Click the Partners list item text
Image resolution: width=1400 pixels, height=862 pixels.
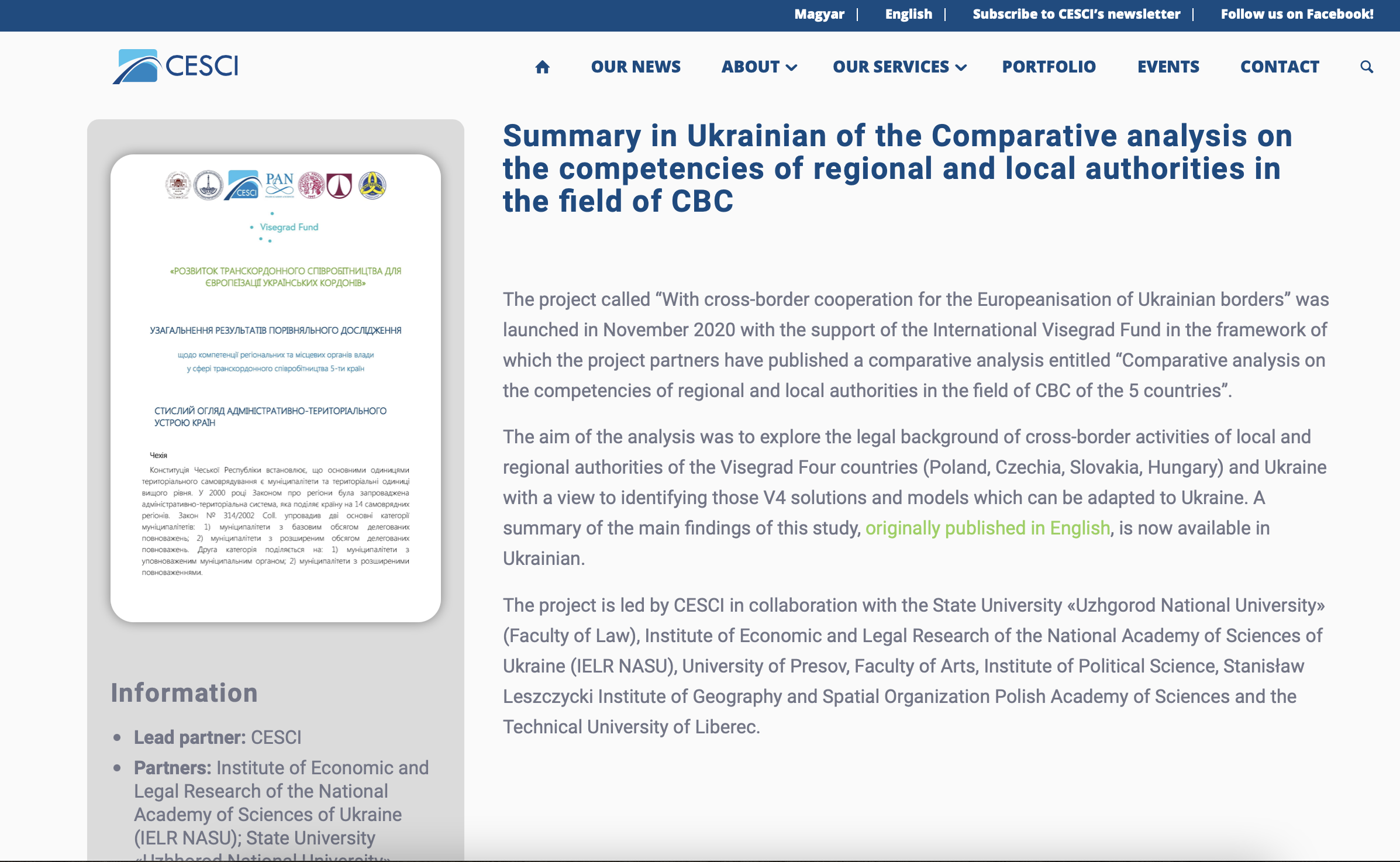pos(281,809)
